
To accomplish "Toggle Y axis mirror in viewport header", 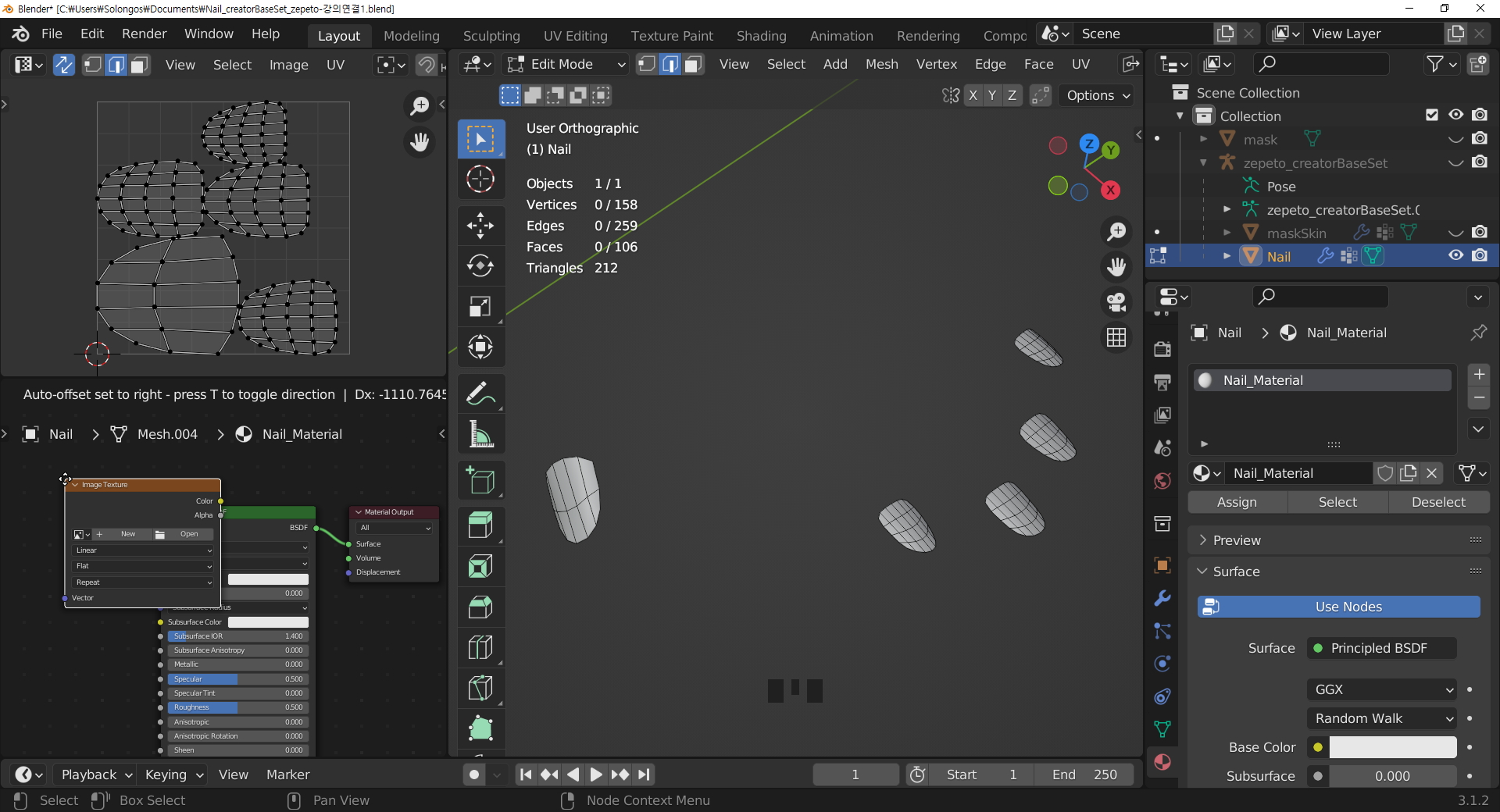I will pyautogui.click(x=992, y=95).
